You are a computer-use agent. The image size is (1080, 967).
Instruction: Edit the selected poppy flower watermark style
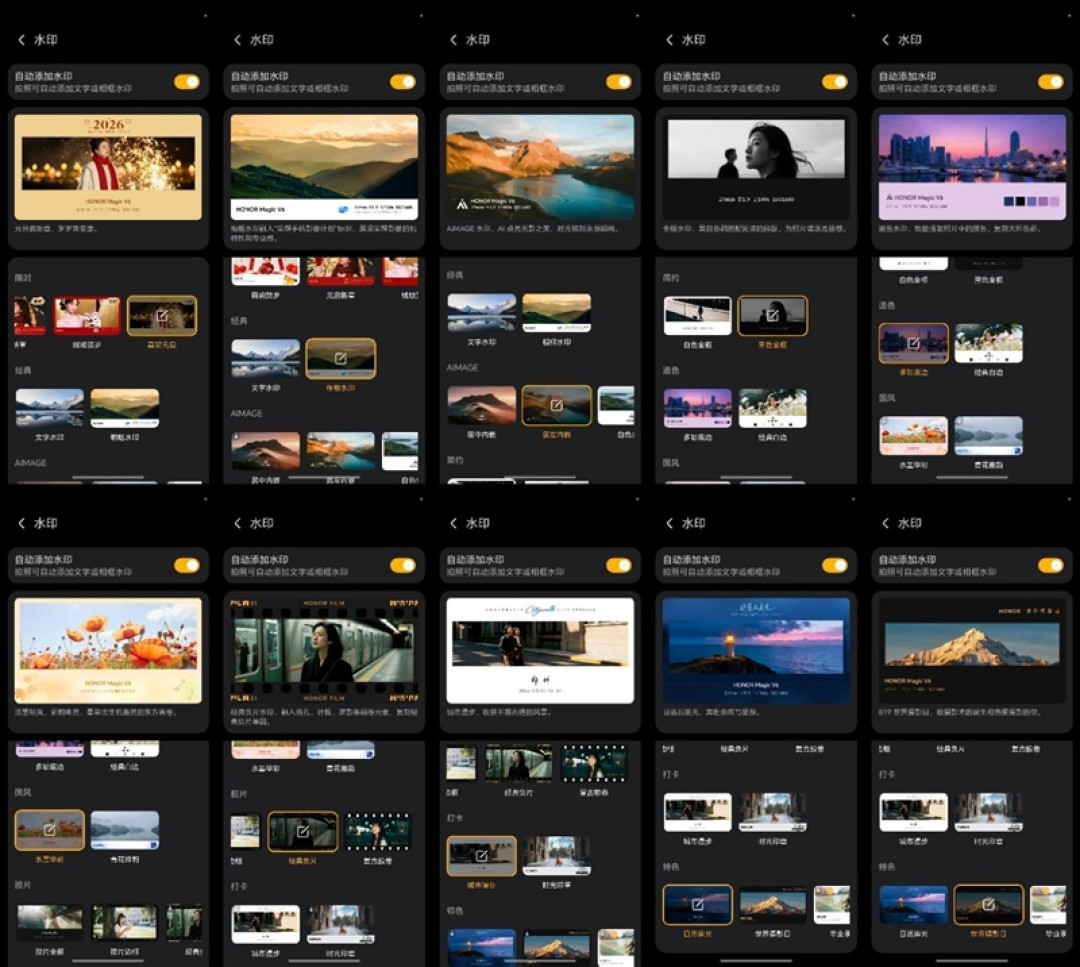pyautogui.click(x=50, y=830)
